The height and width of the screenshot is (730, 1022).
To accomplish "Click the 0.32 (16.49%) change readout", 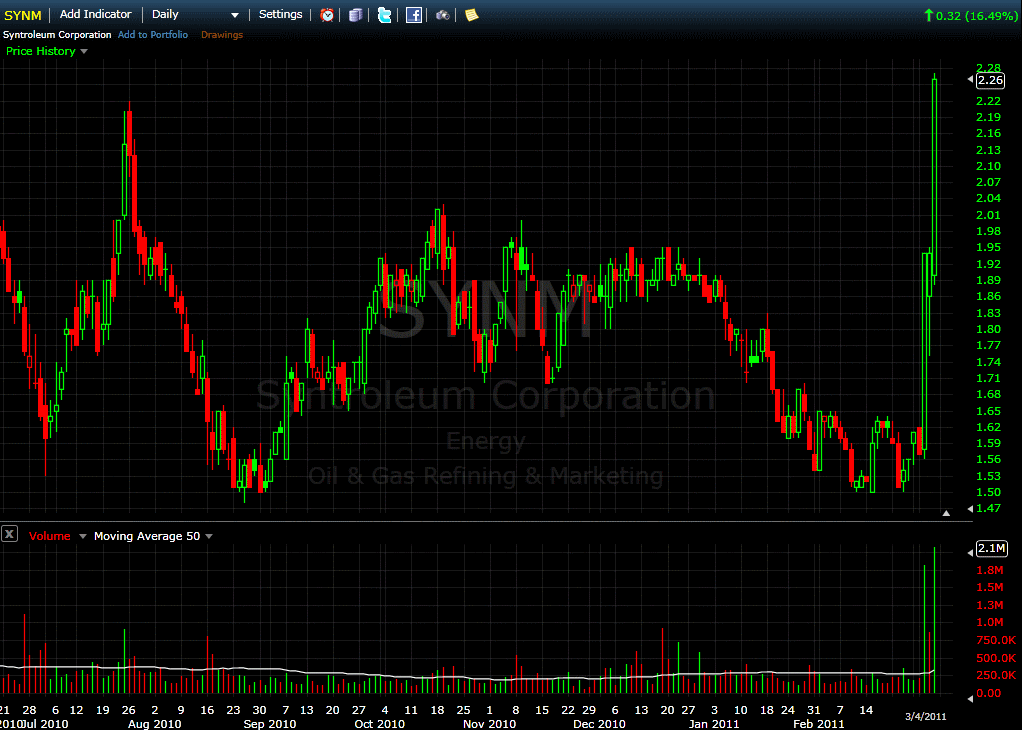I will point(970,16).
